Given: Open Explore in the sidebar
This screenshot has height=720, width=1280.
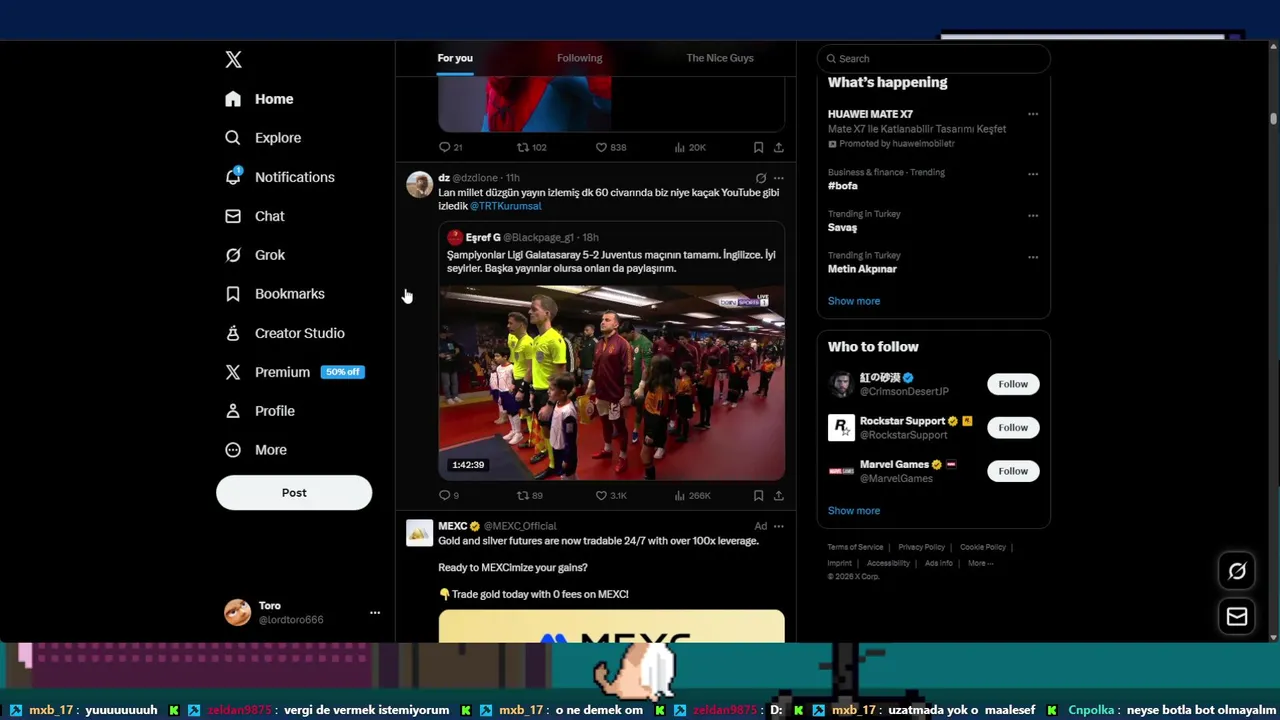Looking at the screenshot, I should click(x=263, y=138).
